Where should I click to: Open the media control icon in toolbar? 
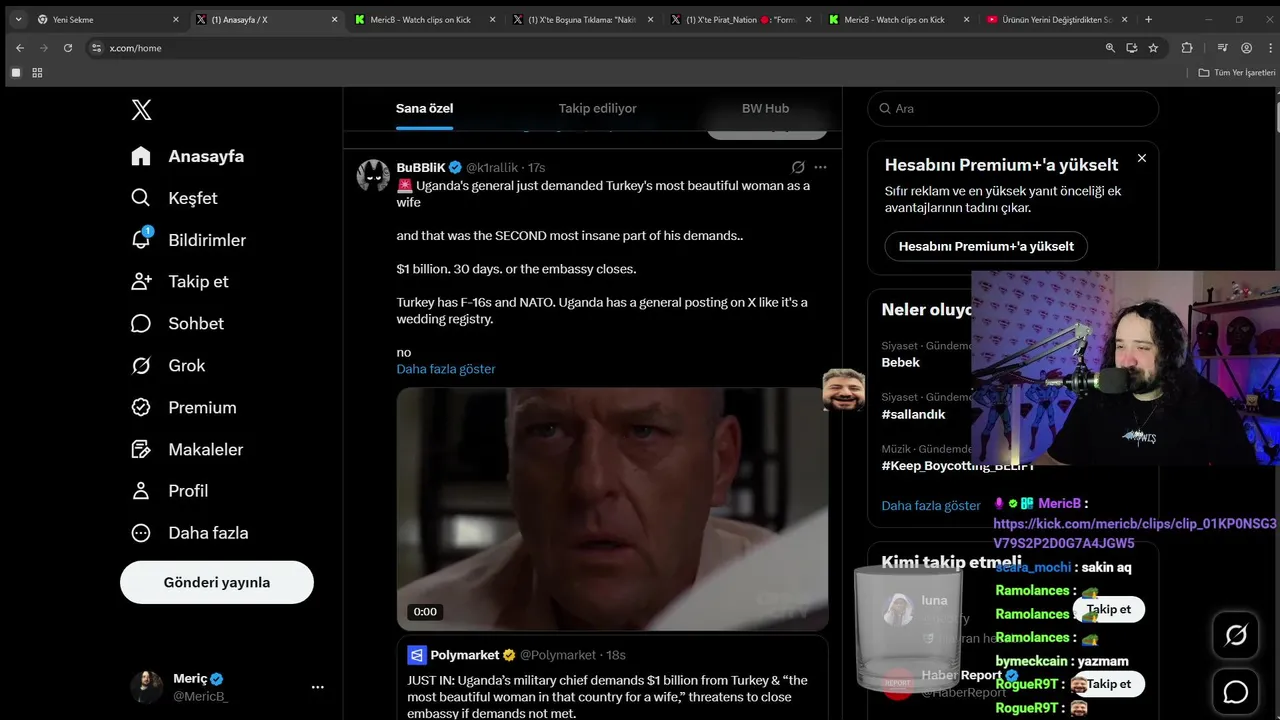(1222, 48)
